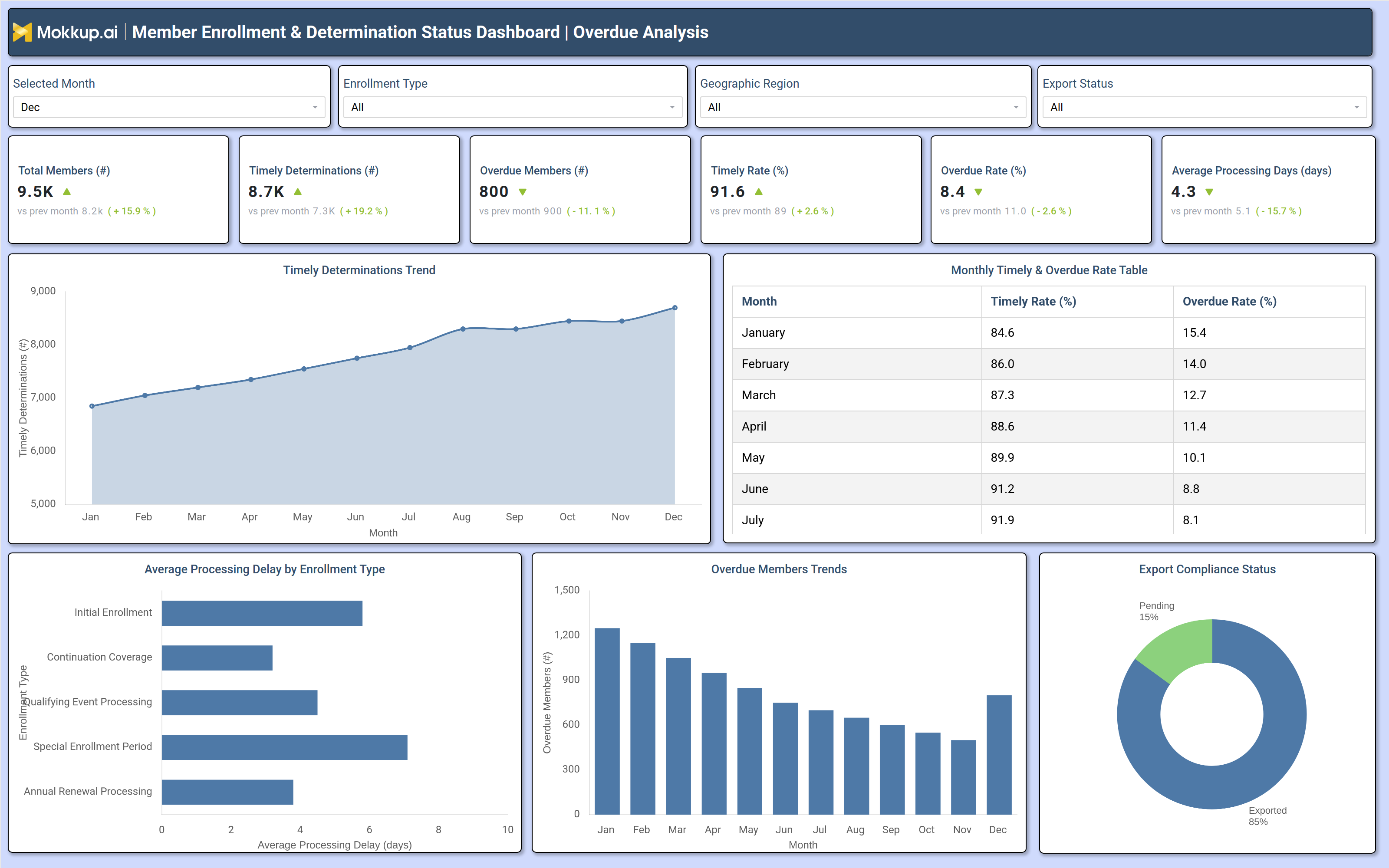The width and height of the screenshot is (1389, 868).
Task: Click the up arrow beside Timely Determinations 8.7K
Action: click(x=297, y=192)
